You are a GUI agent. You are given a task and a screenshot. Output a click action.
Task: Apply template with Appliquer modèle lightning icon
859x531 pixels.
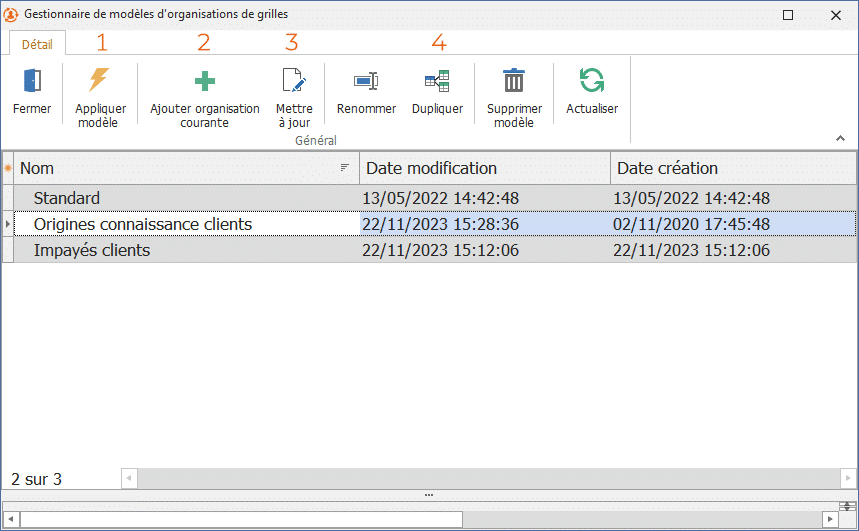[x=100, y=82]
